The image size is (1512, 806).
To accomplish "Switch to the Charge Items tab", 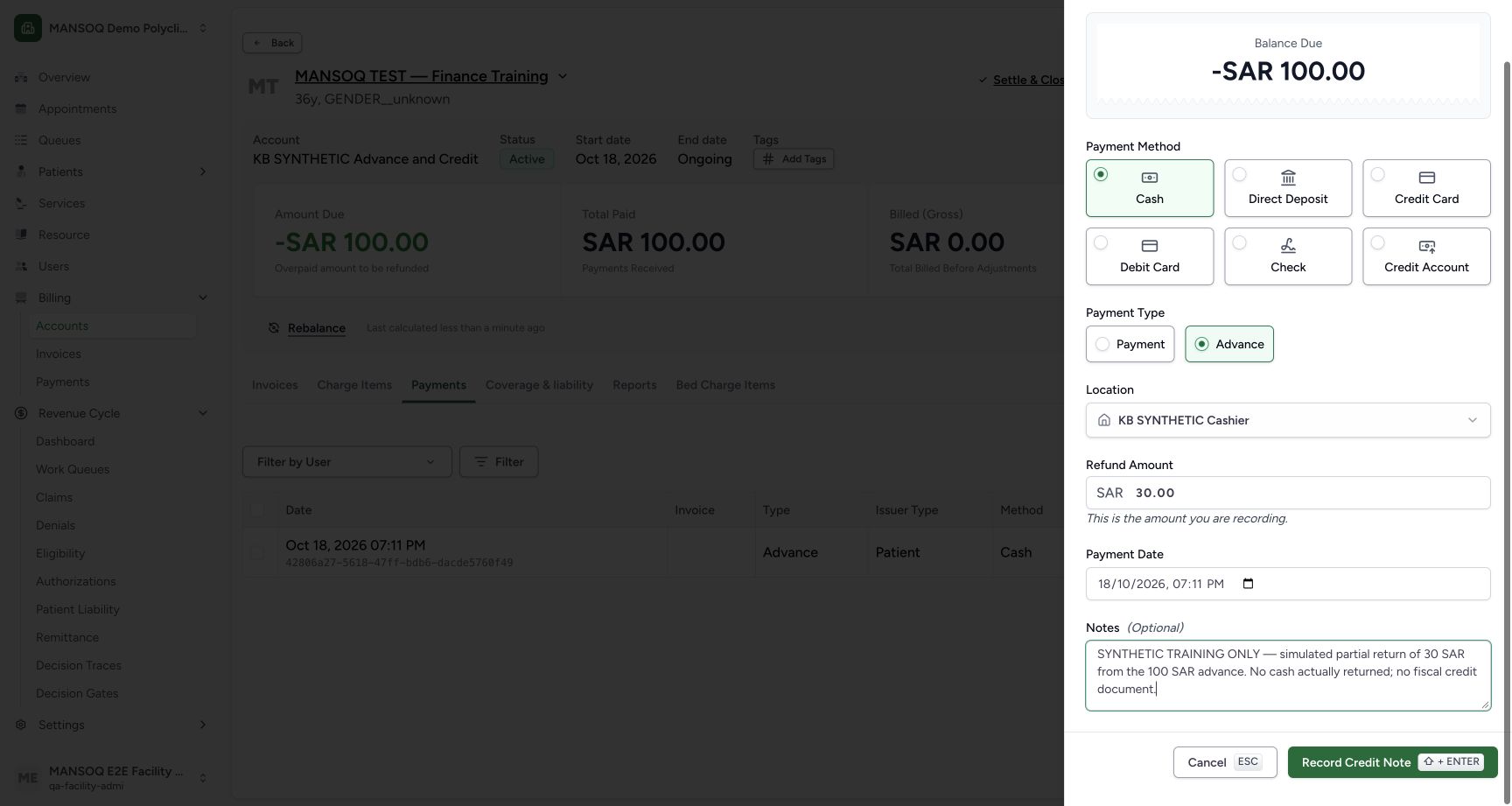I will [x=354, y=385].
